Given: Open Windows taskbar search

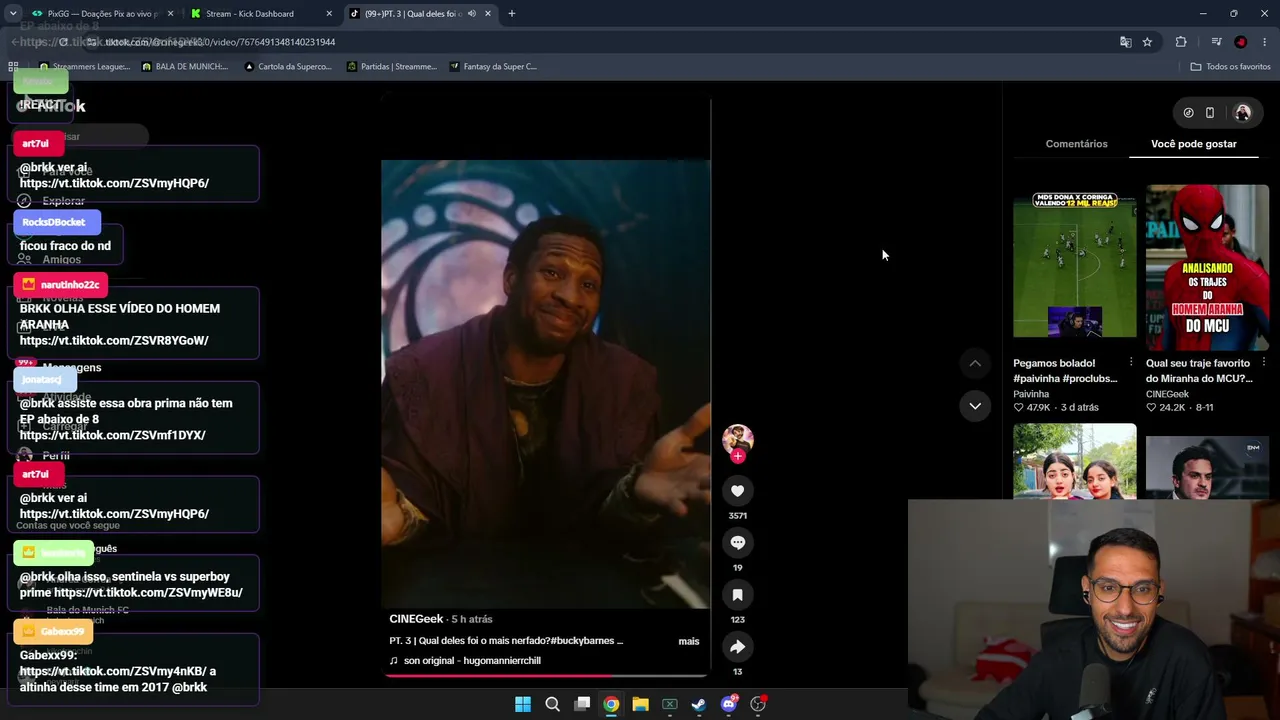Looking at the screenshot, I should coord(552,704).
